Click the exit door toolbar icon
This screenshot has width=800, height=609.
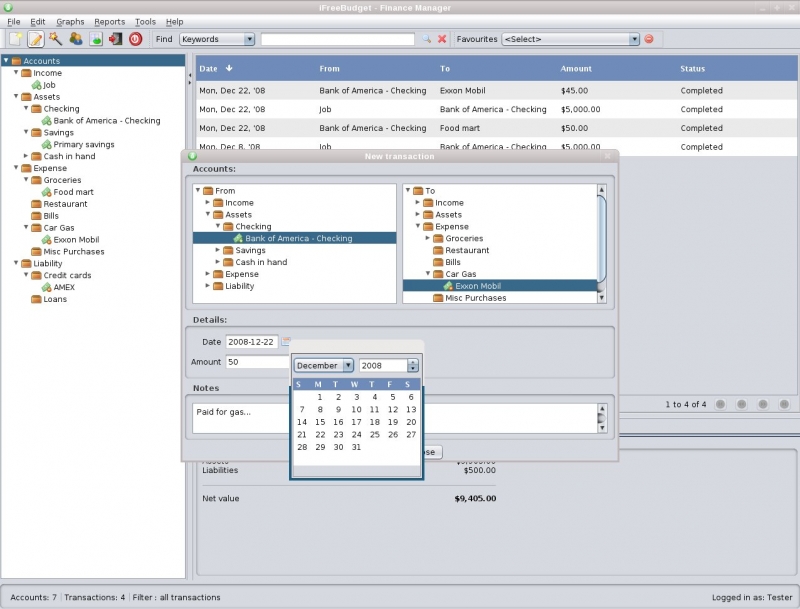pyautogui.click(x=115, y=39)
